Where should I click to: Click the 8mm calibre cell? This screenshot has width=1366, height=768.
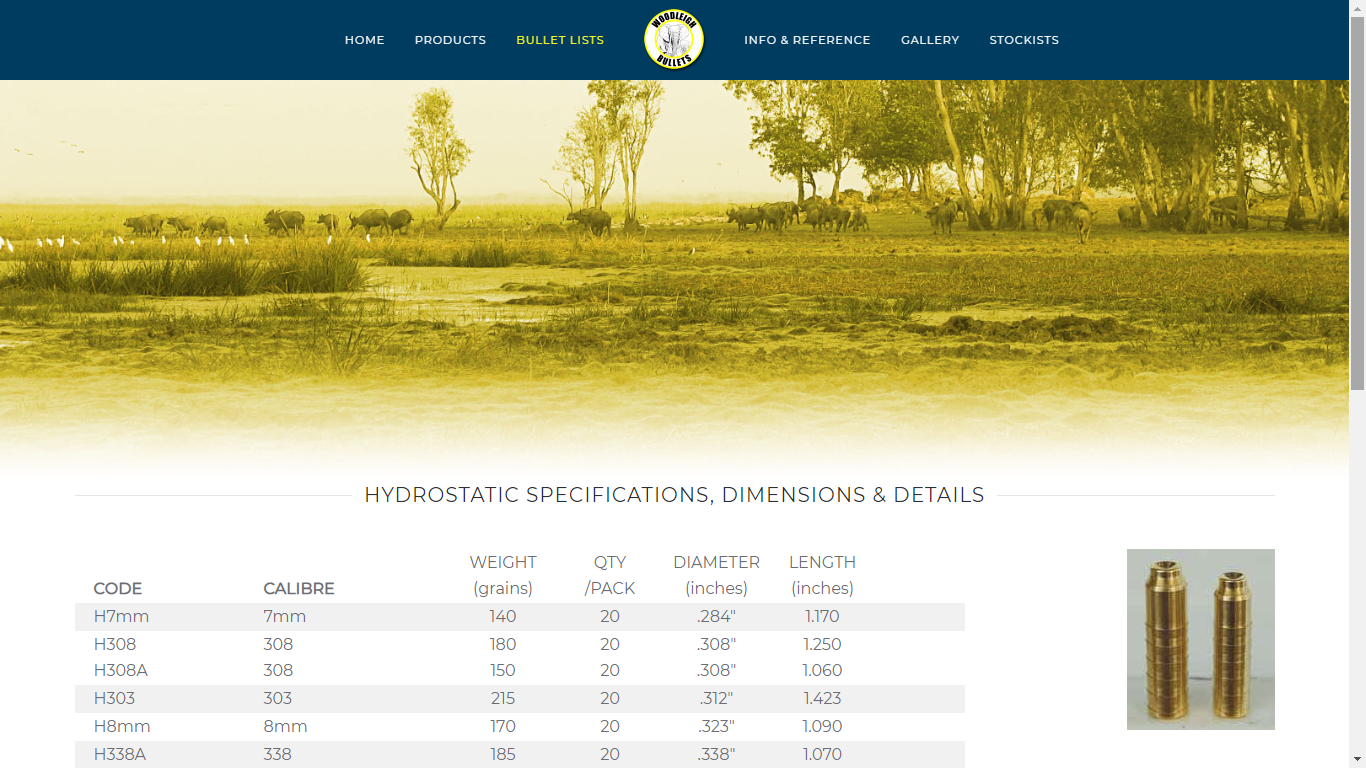click(x=285, y=727)
